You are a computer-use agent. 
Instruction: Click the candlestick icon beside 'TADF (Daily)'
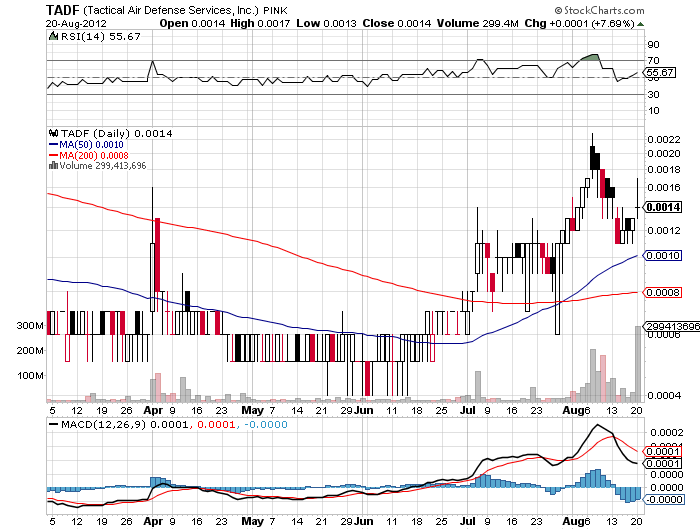point(54,133)
